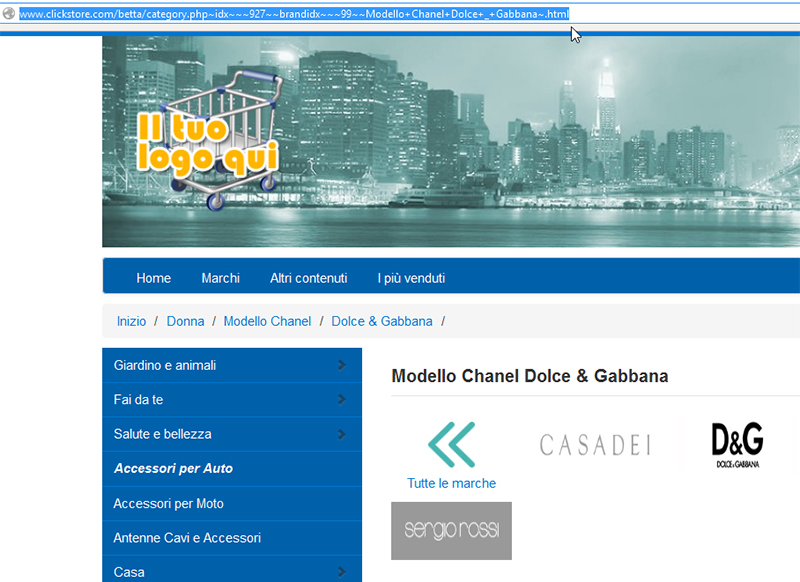Select Fai da te category
Screen dimensions: 800x582
232,399
